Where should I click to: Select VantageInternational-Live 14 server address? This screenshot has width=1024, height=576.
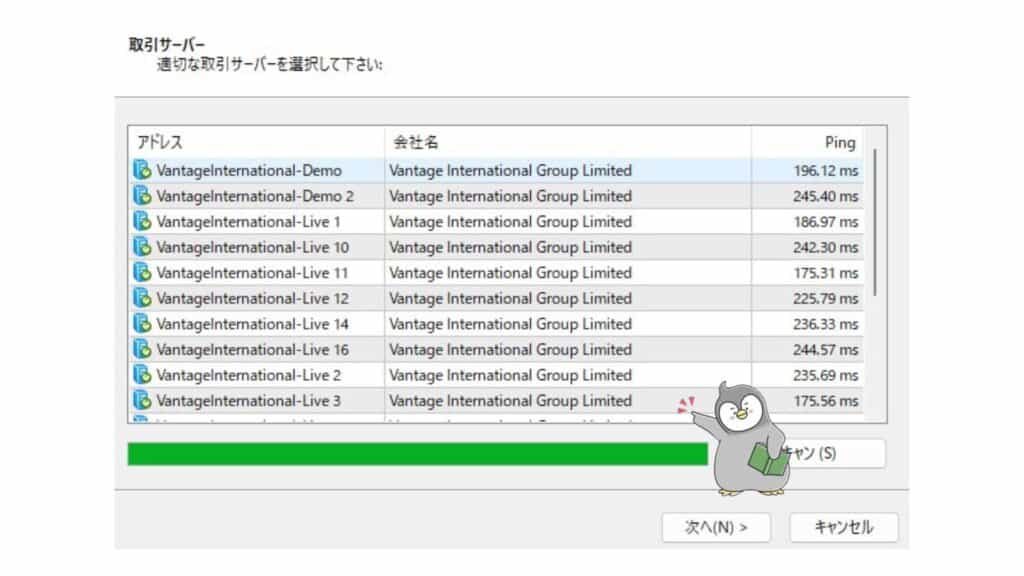252,324
